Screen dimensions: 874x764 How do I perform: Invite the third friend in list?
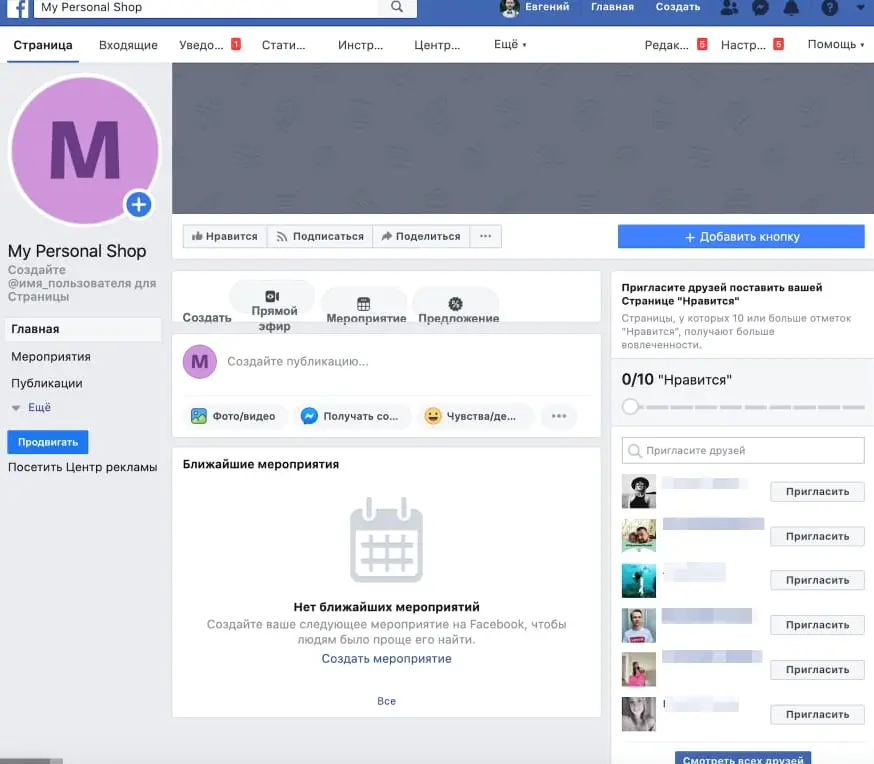pos(817,580)
